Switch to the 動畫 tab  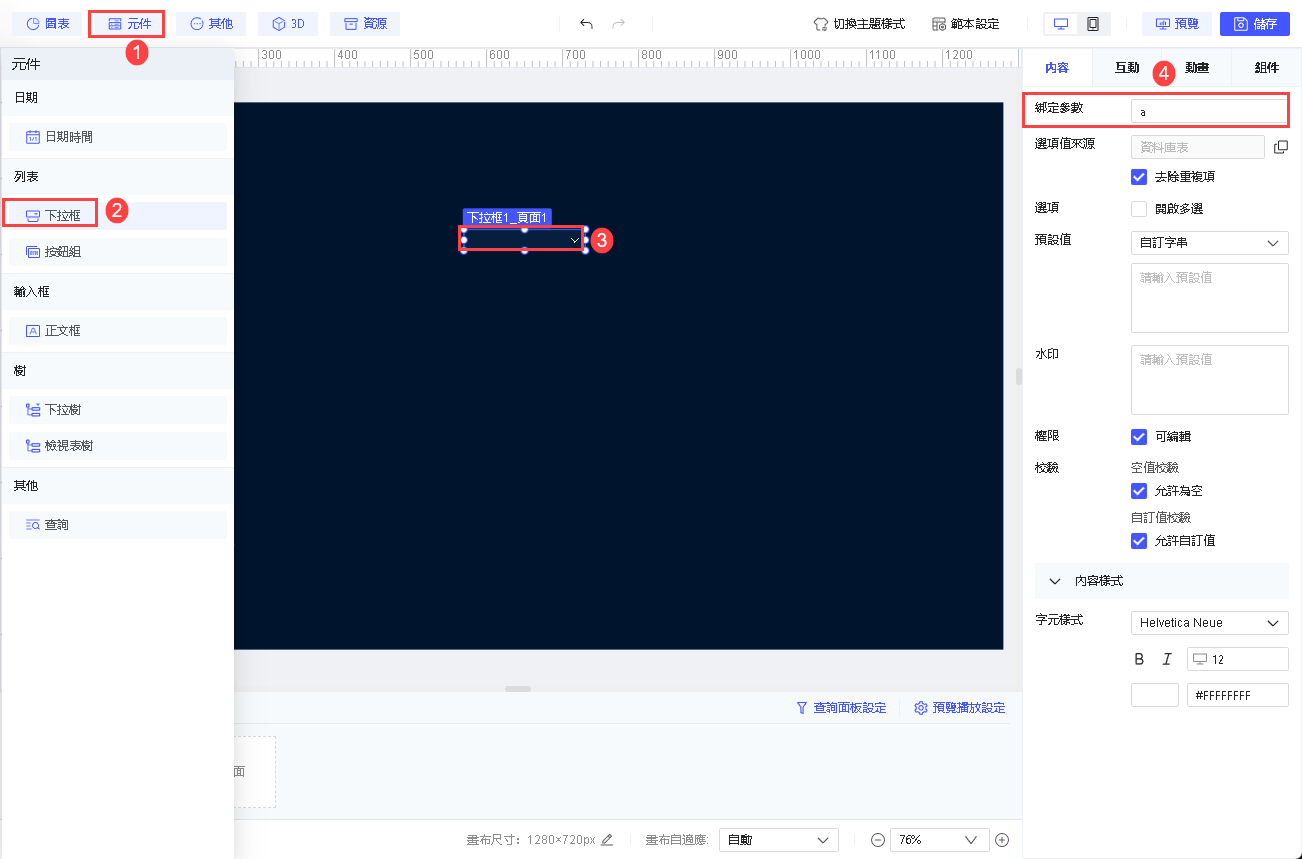coord(1196,68)
